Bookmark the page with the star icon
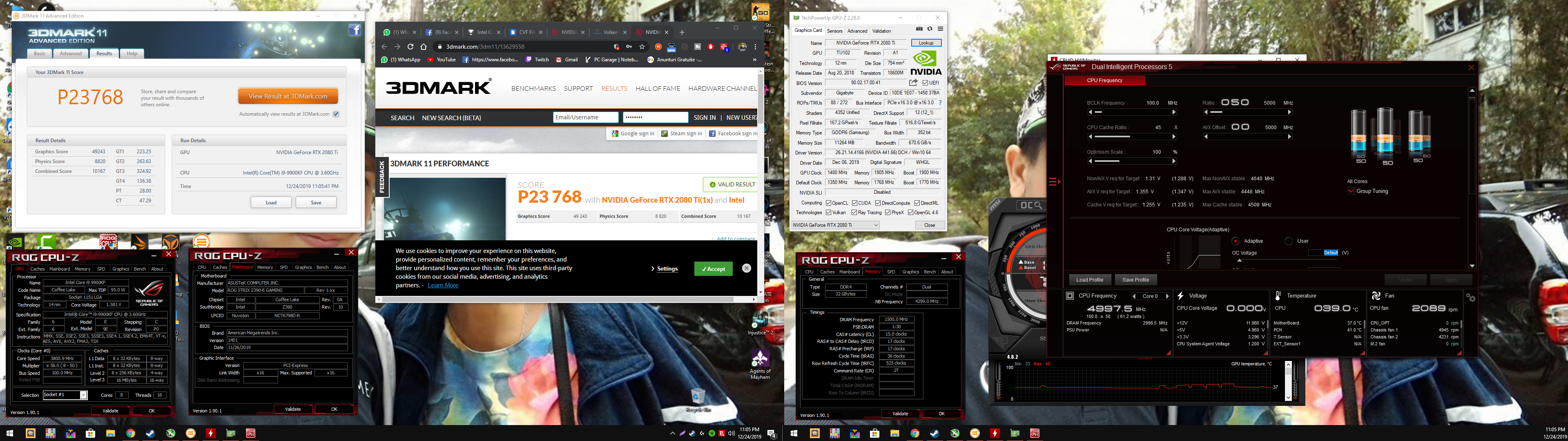Viewport: 1568px width, 441px height. [642, 47]
